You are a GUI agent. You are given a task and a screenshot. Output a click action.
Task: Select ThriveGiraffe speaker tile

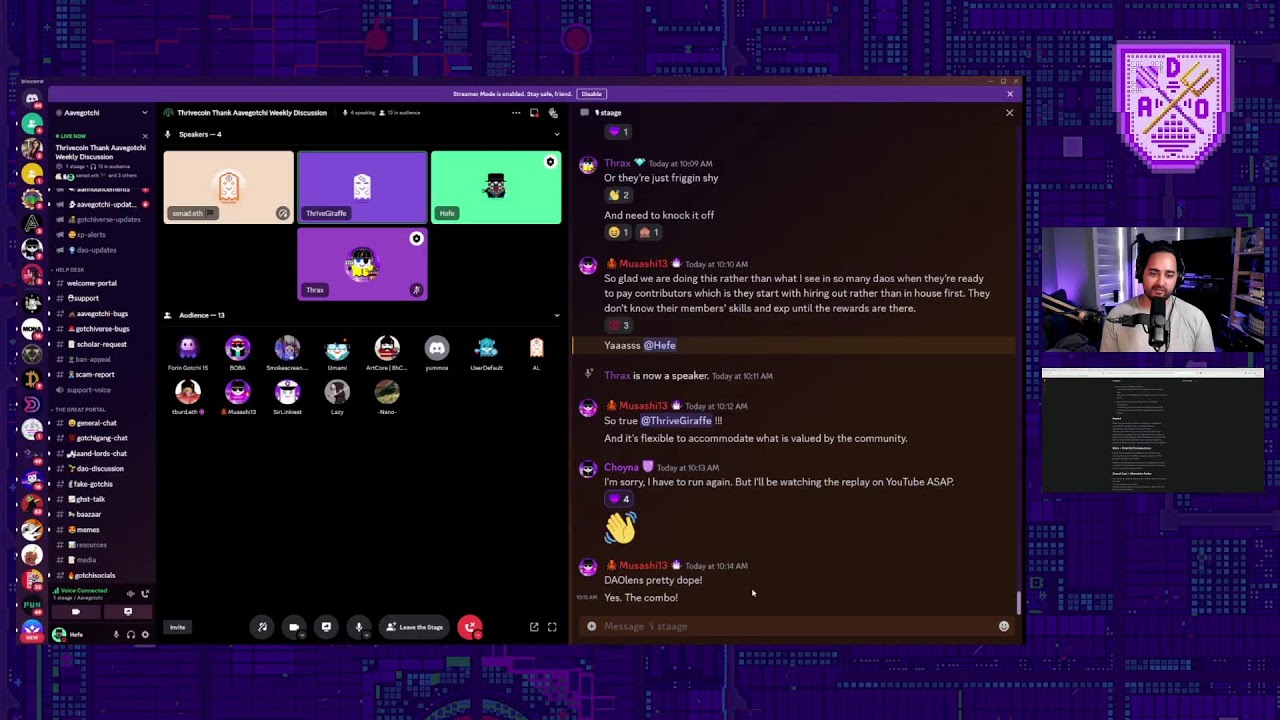pyautogui.click(x=362, y=187)
